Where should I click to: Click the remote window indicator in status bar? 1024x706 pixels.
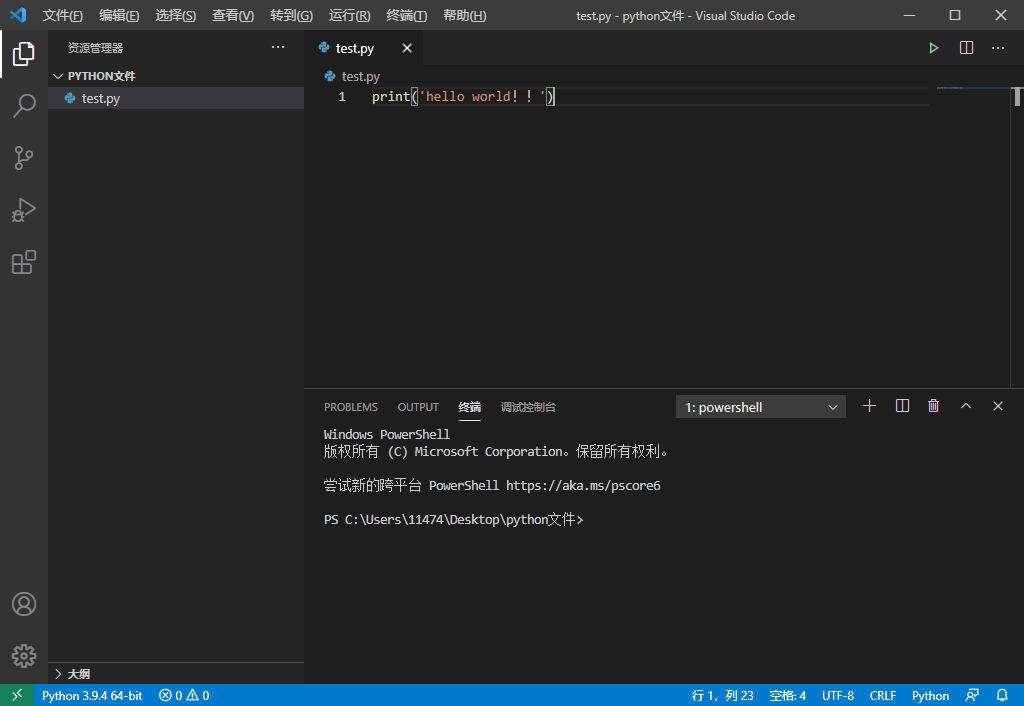point(17,695)
